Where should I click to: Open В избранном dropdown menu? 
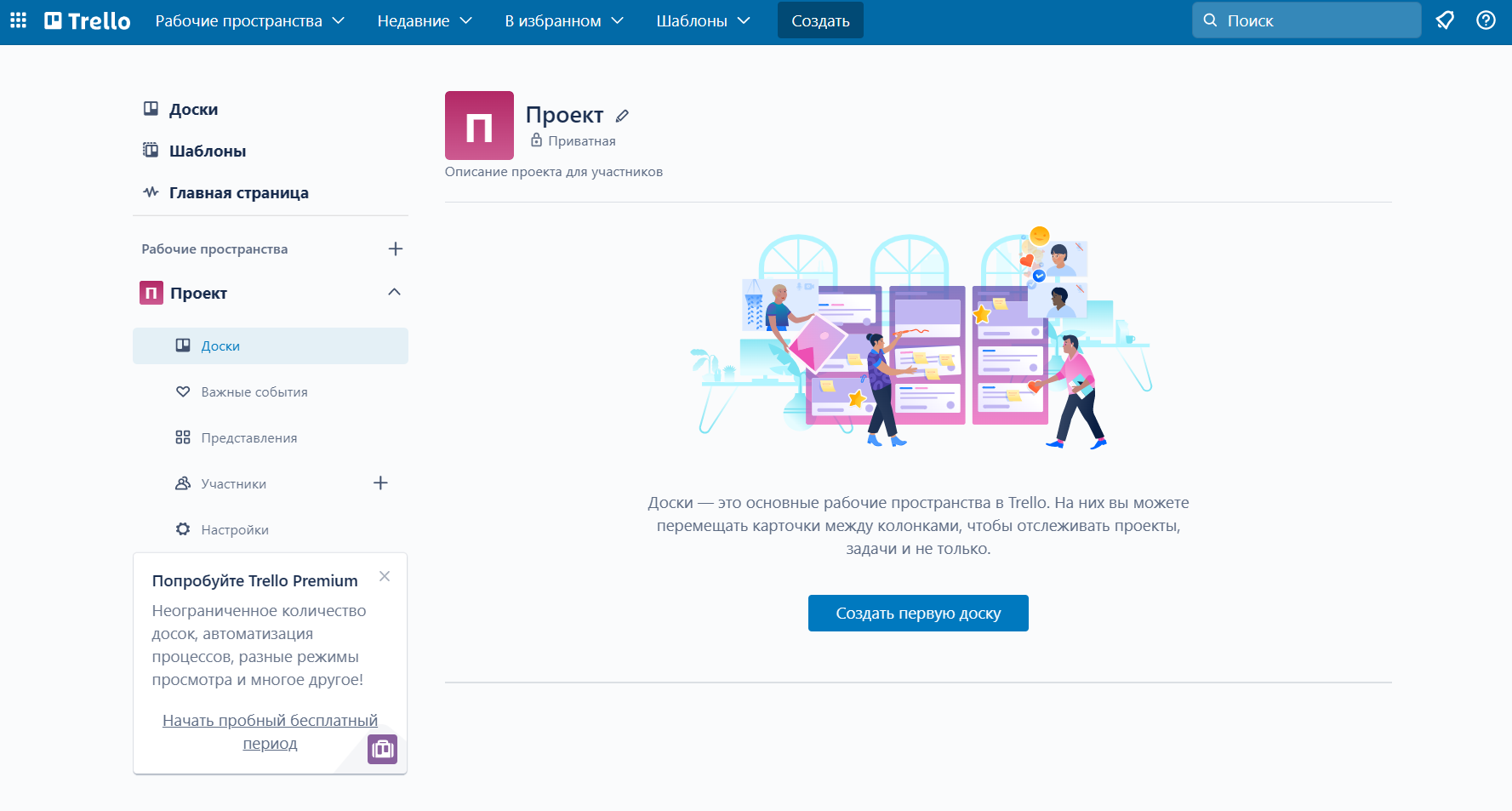pyautogui.click(x=563, y=20)
